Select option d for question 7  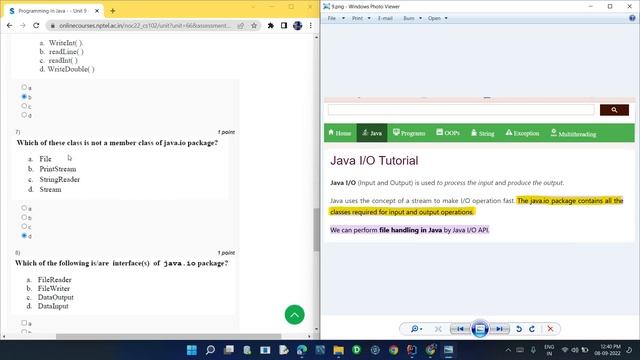coord(24,236)
